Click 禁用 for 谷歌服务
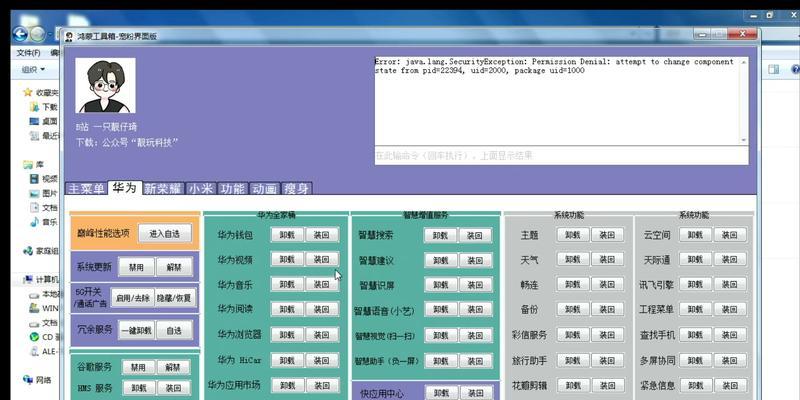Screen dimensions: 800x400 [138, 367]
